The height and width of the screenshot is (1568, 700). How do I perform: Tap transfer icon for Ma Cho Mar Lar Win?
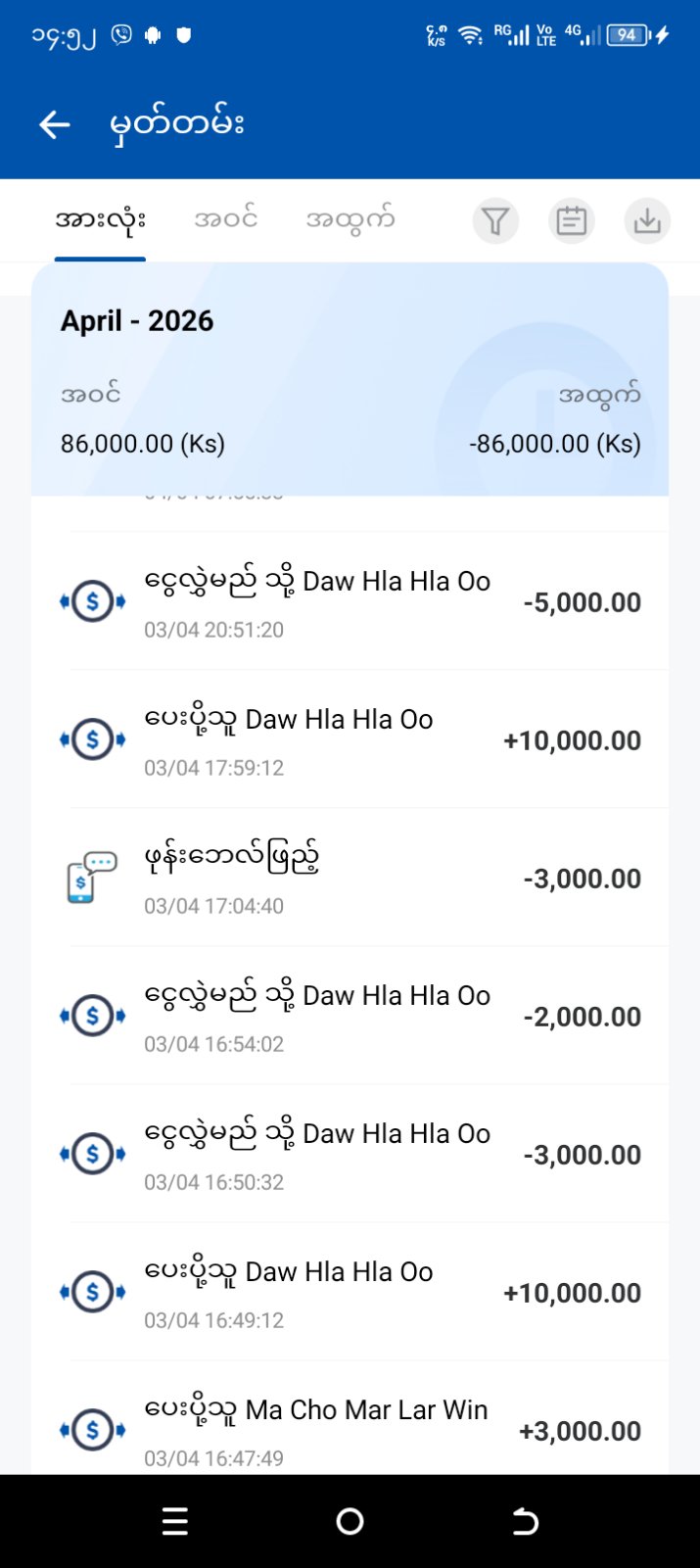(x=92, y=1430)
